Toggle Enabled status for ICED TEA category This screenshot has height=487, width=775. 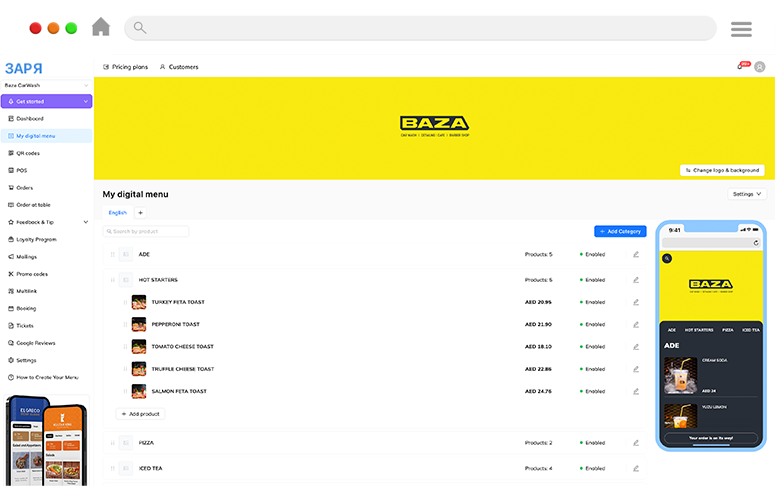592,468
